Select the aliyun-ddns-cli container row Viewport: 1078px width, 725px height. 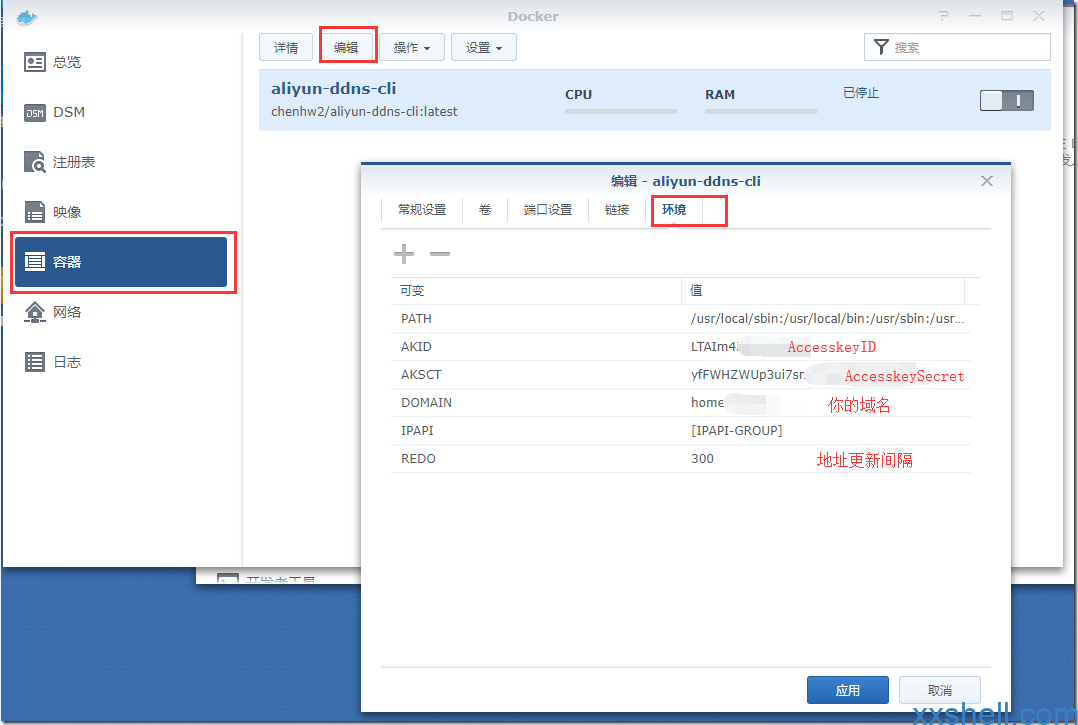tap(654, 100)
